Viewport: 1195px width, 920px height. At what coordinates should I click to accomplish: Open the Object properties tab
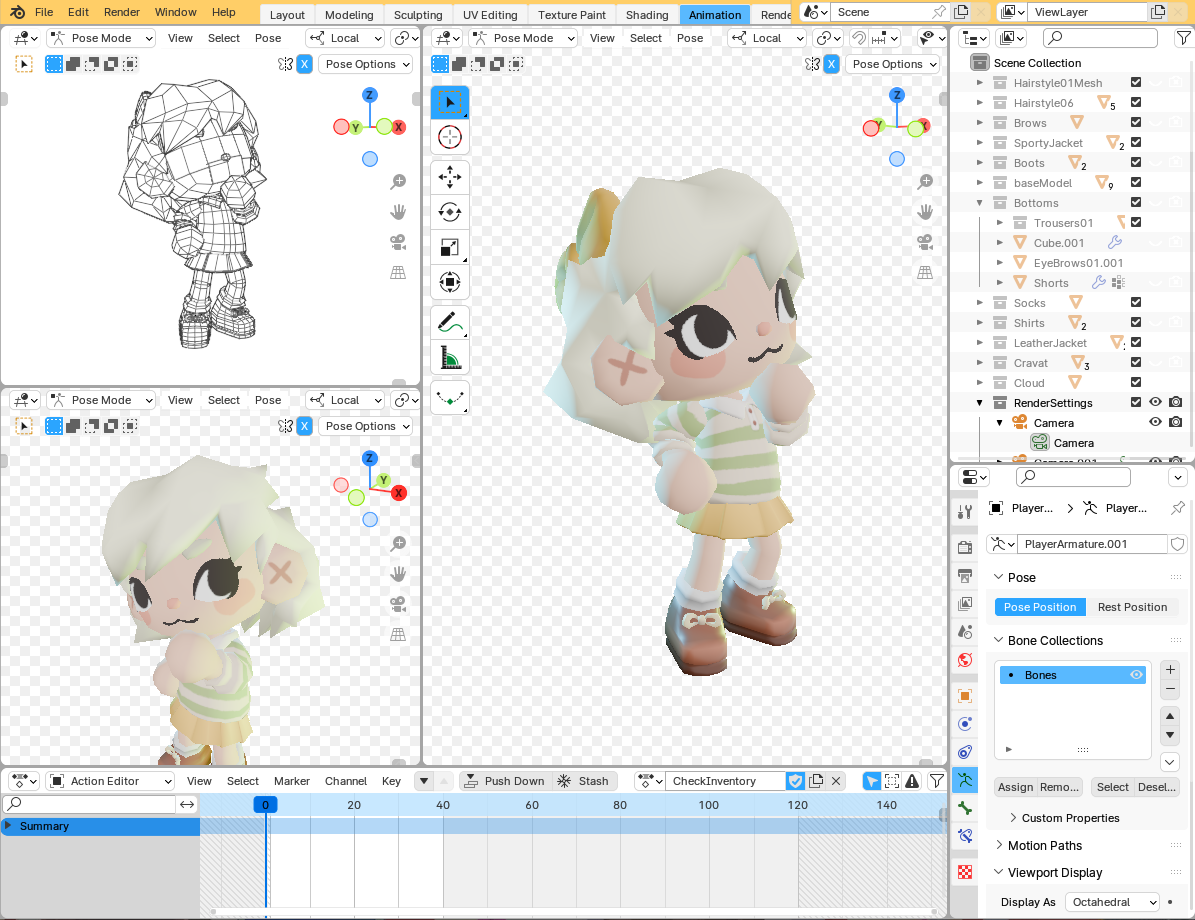[965, 696]
